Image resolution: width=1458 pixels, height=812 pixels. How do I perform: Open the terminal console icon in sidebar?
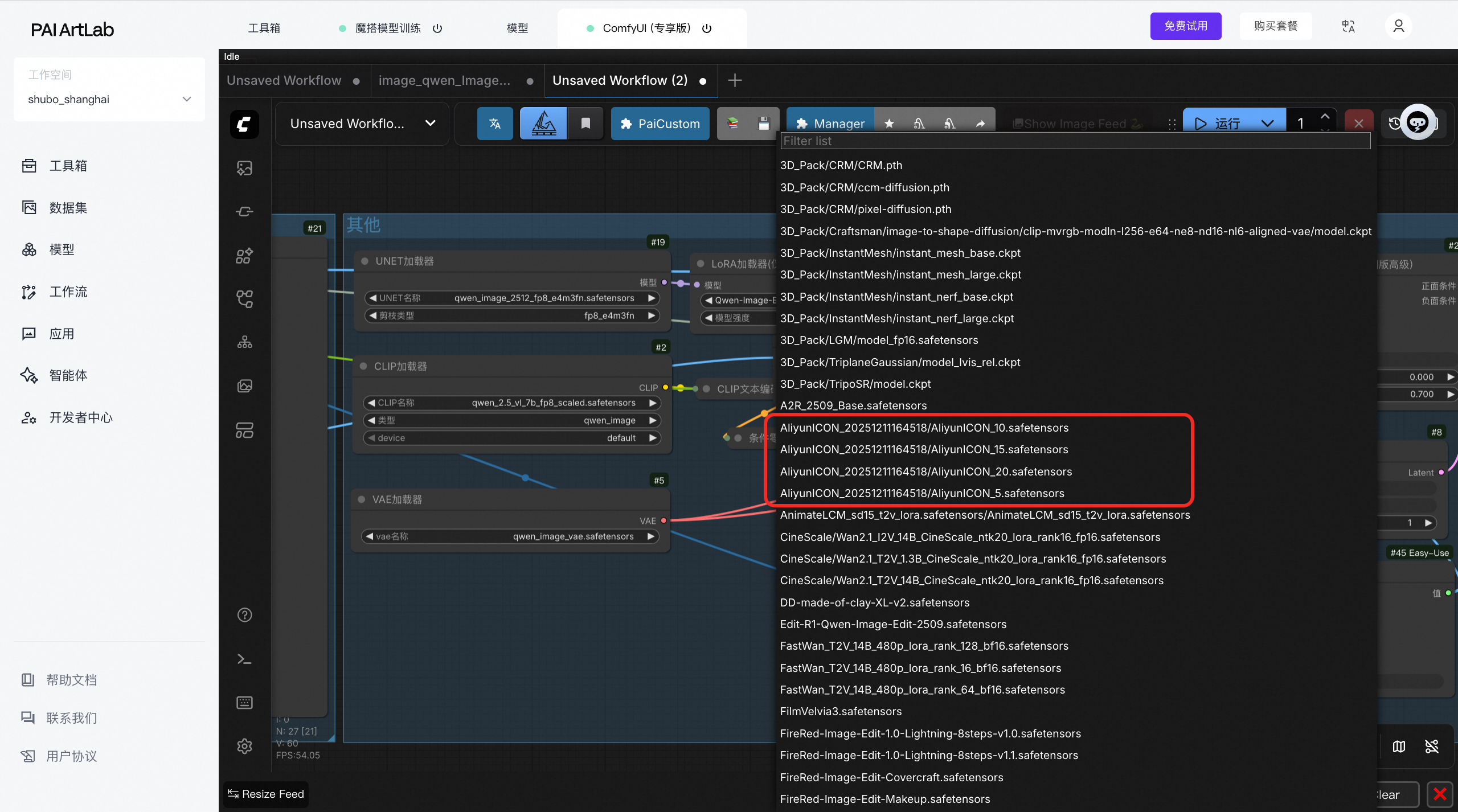tap(244, 659)
